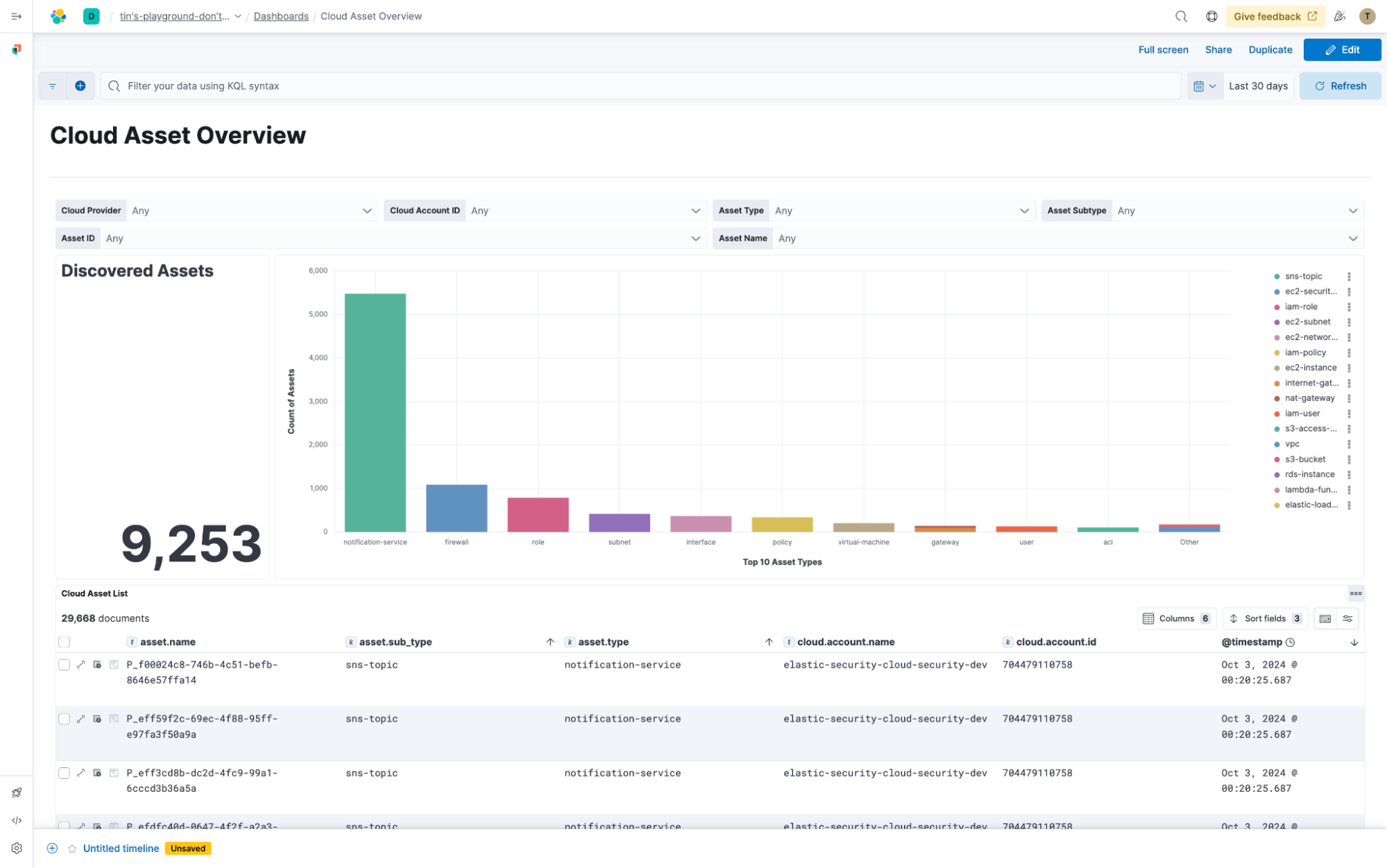Image resolution: width=1387 pixels, height=868 pixels.
Task: Open Asset ID filter dropdown
Action: (403, 238)
